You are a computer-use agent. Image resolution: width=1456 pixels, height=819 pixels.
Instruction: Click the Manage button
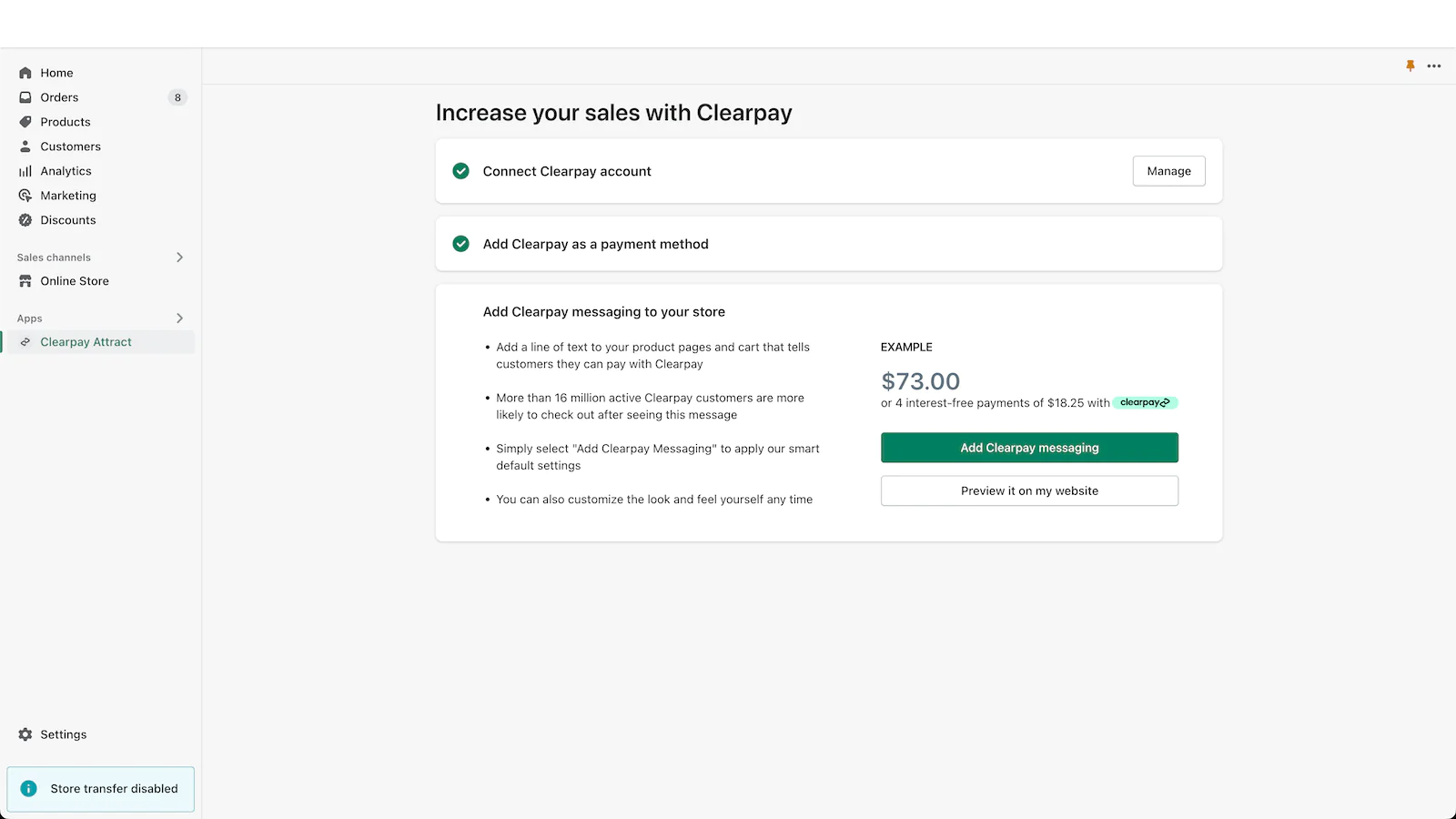[1168, 171]
